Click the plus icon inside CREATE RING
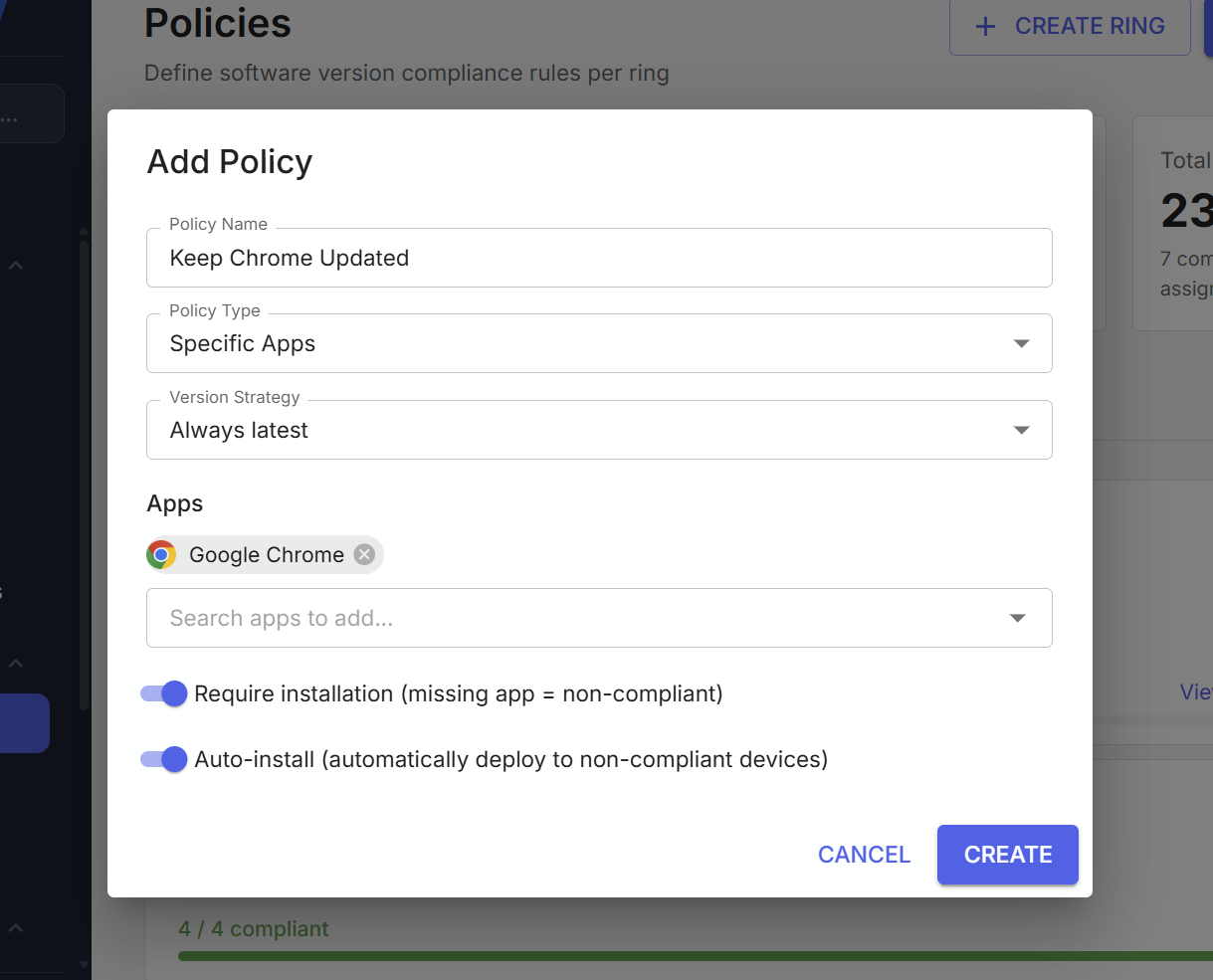This screenshot has width=1213, height=980. tap(985, 26)
